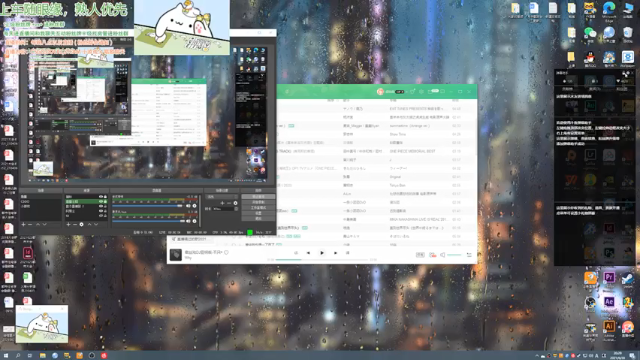Adjust second OBS mixer volume slider
This screenshot has height=360, width=640.
tap(148, 221)
